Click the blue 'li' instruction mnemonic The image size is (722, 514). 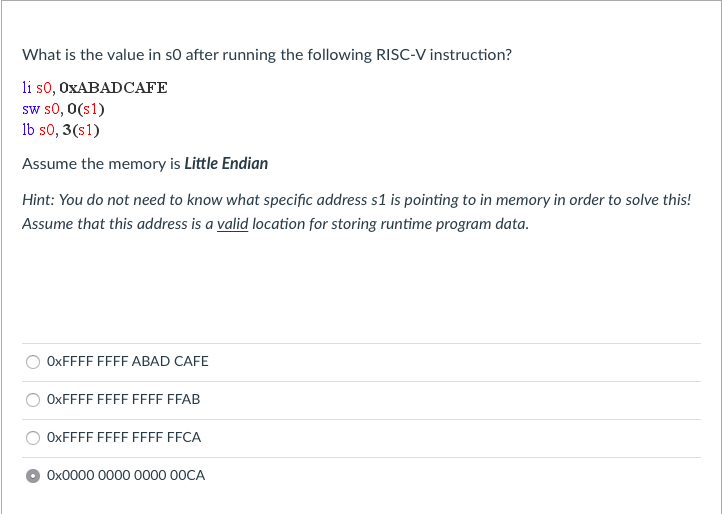pyautogui.click(x=27, y=87)
